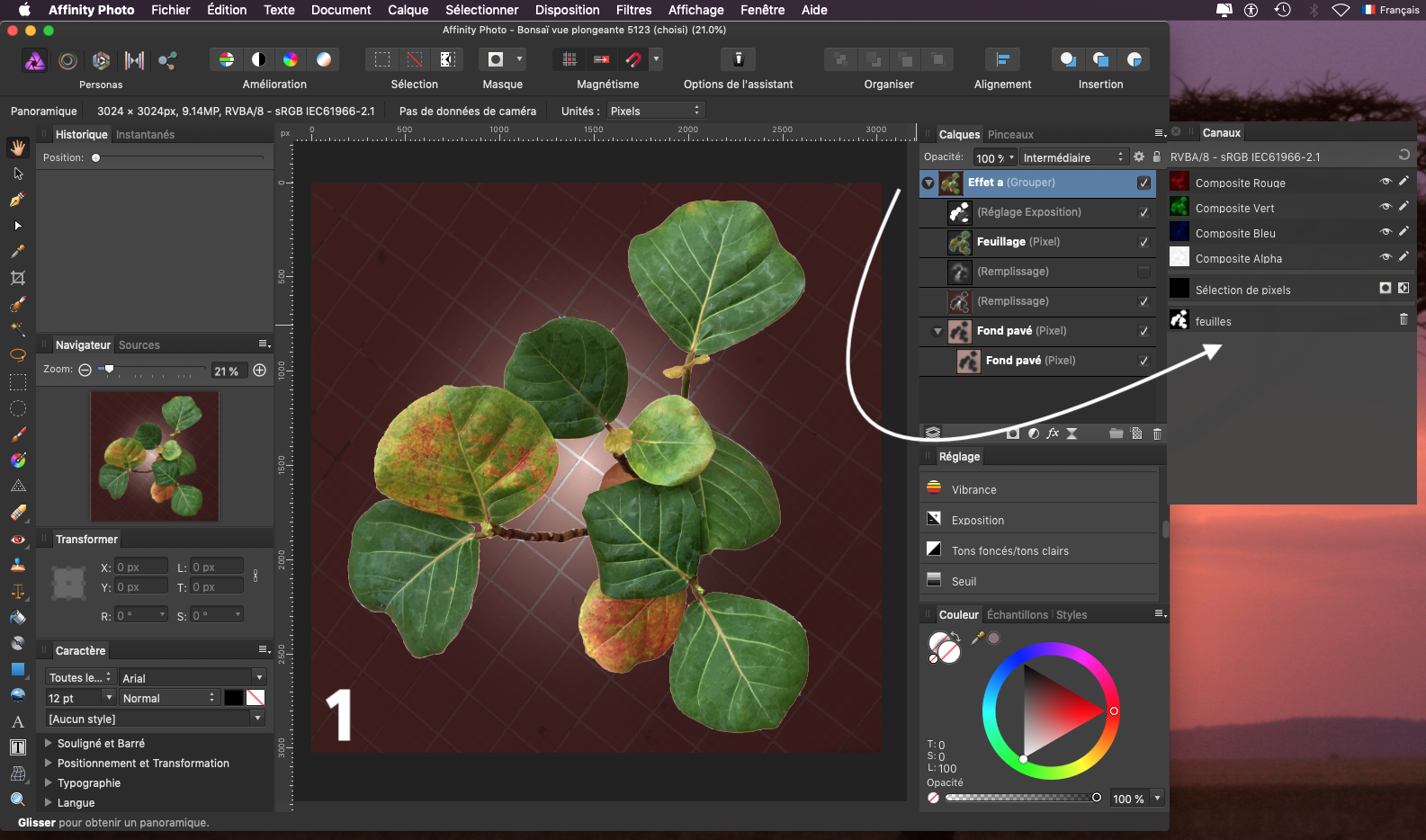
Task: Select the Text tool (A icon)
Action: click(17, 721)
